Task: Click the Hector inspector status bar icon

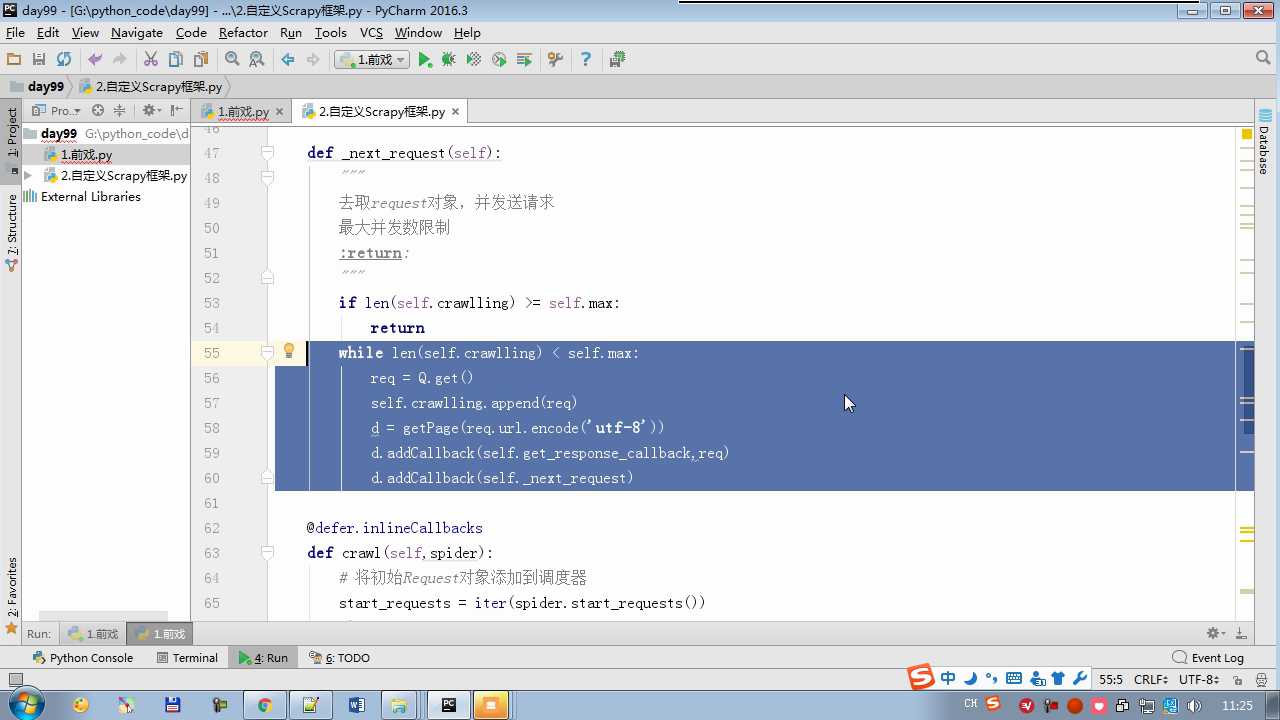Action: 1261,679
